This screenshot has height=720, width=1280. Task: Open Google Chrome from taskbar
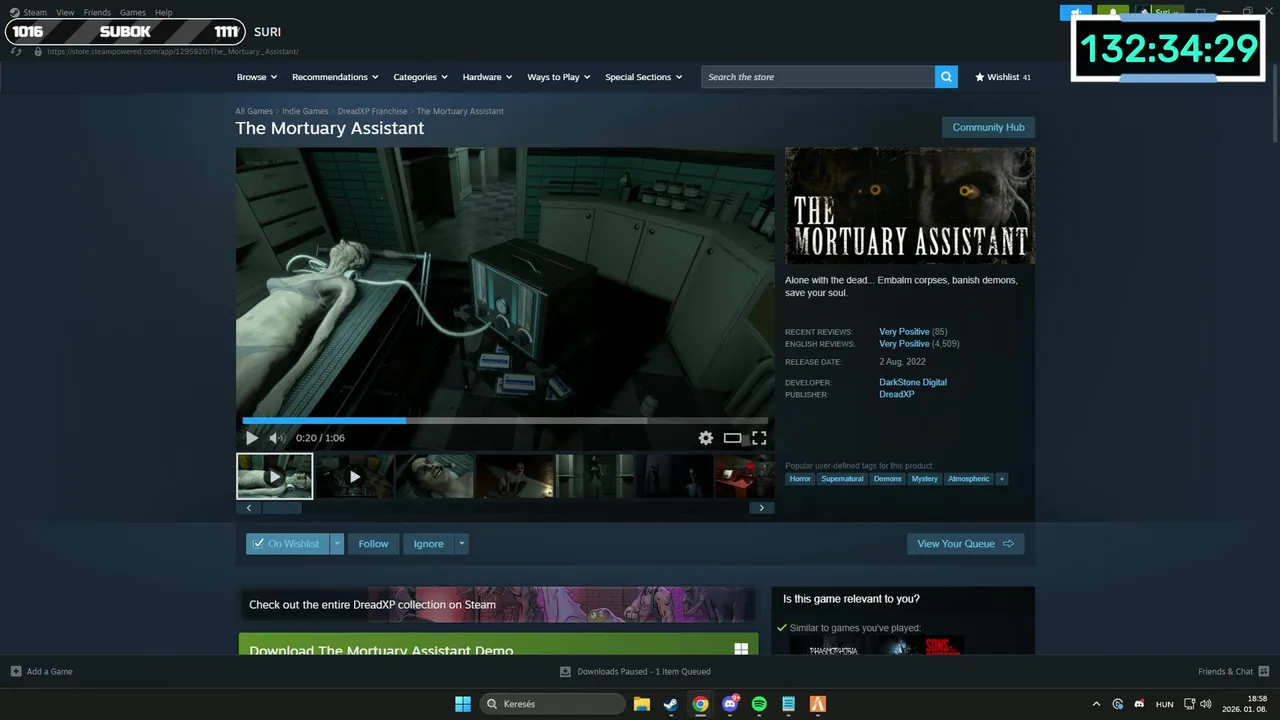701,704
